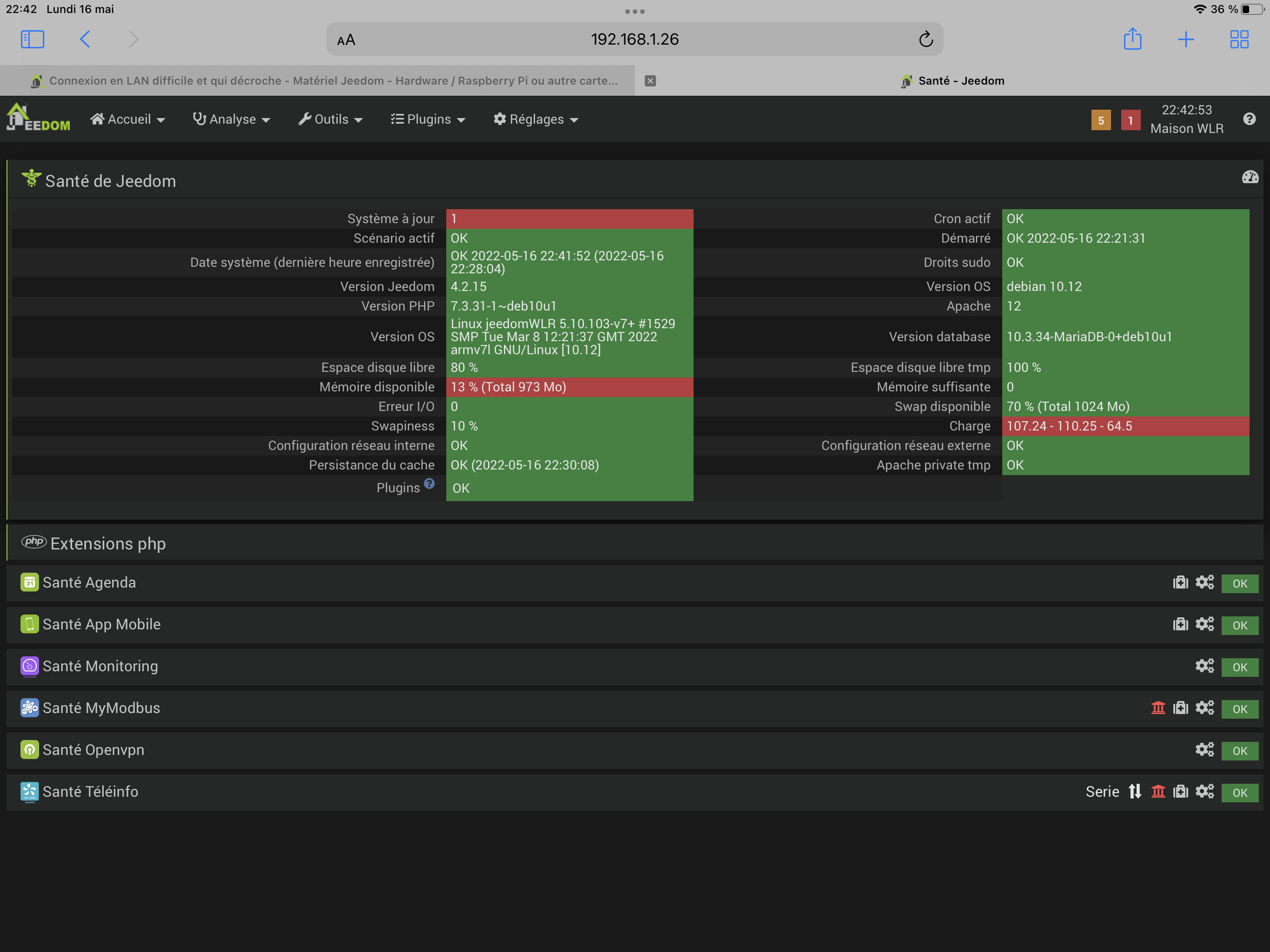
Task: Toggle Safari sidebar panel
Action: point(32,39)
